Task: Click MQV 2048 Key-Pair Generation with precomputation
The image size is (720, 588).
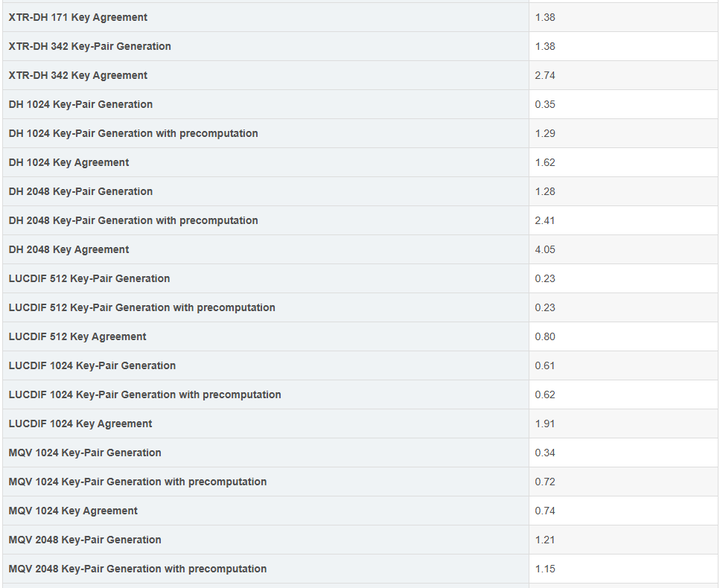Action: click(137, 569)
